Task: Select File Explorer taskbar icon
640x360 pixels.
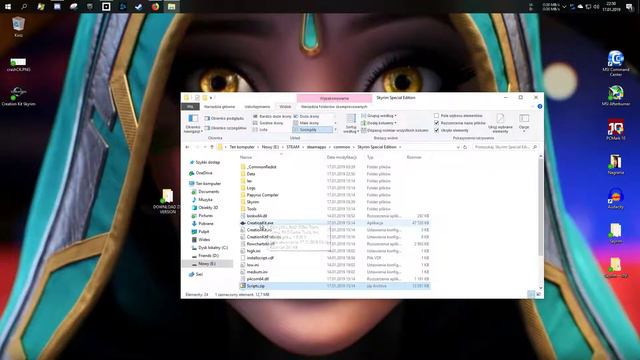Action: (171, 7)
